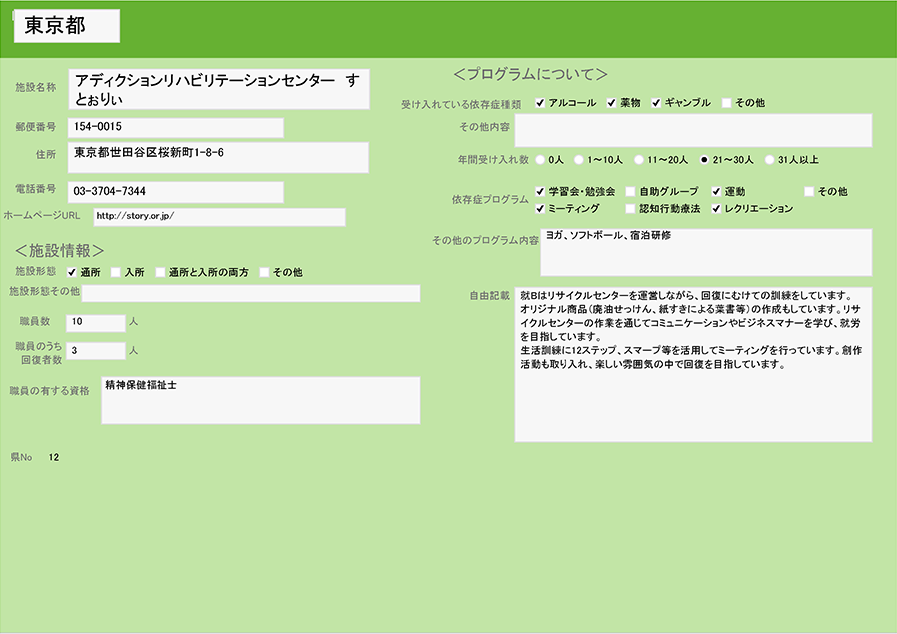Image resolution: width=897 pixels, height=634 pixels.
Task: Tick the 通所と入所の両方 checkbox
Action: (160, 272)
